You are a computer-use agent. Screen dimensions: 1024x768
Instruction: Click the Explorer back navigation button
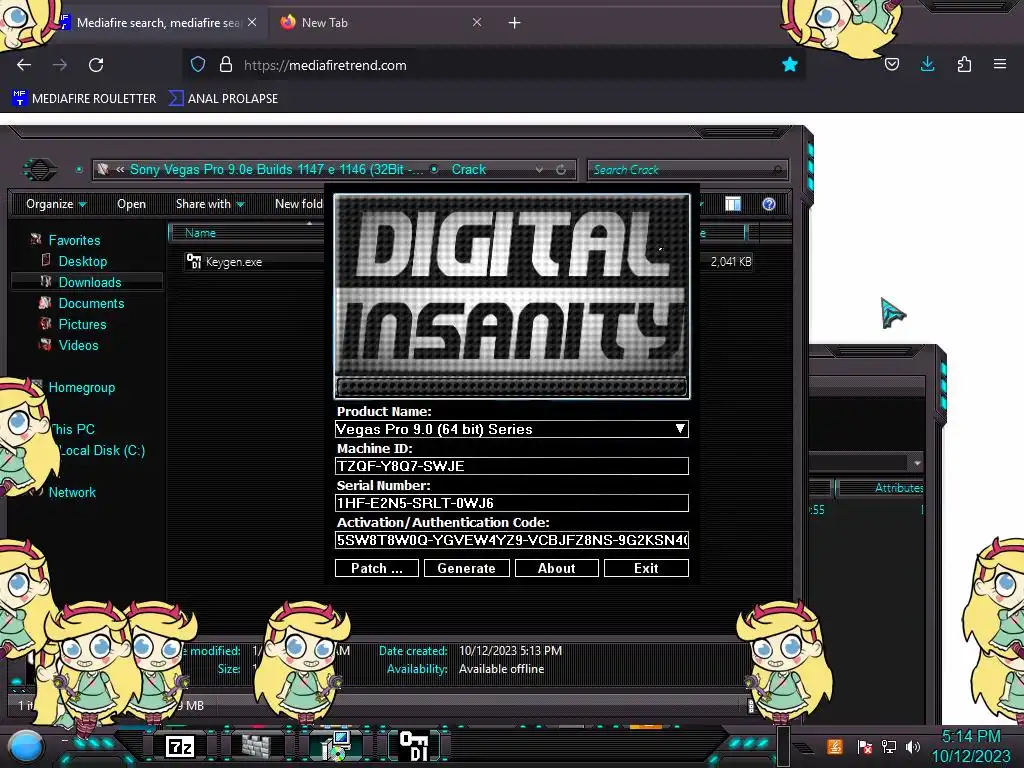tap(40, 170)
